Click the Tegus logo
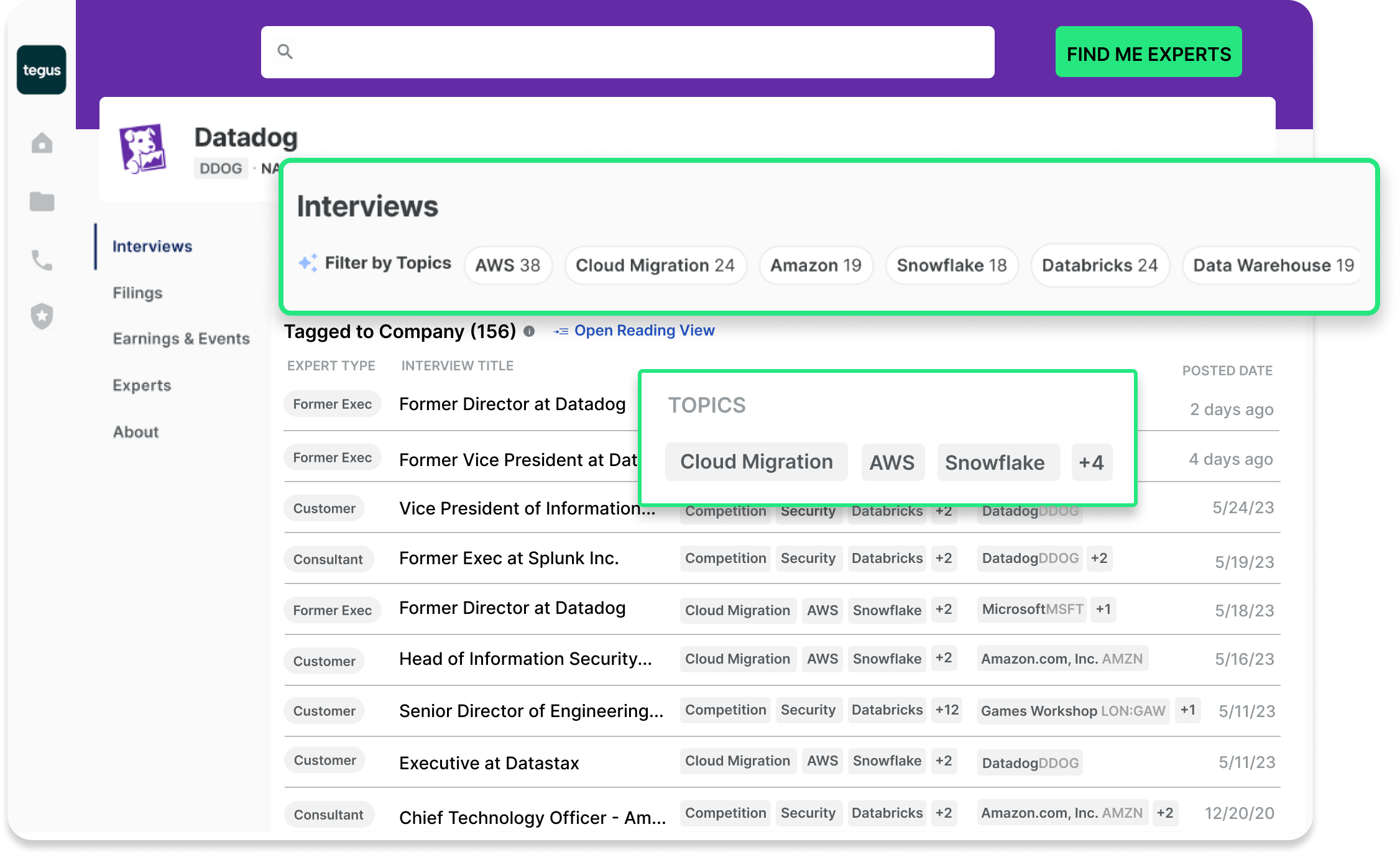Viewport: 1400px width, 855px height. coord(41,70)
